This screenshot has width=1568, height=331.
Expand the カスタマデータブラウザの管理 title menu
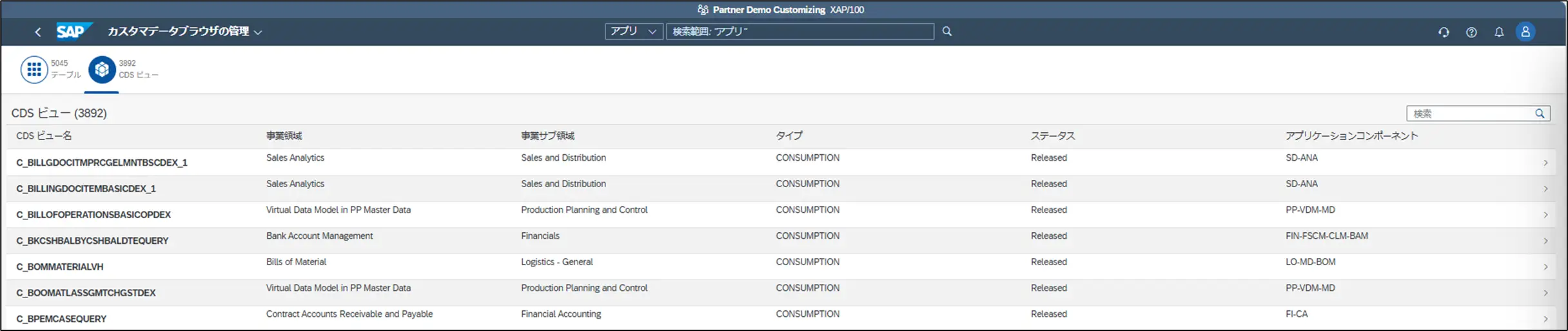tap(184, 32)
